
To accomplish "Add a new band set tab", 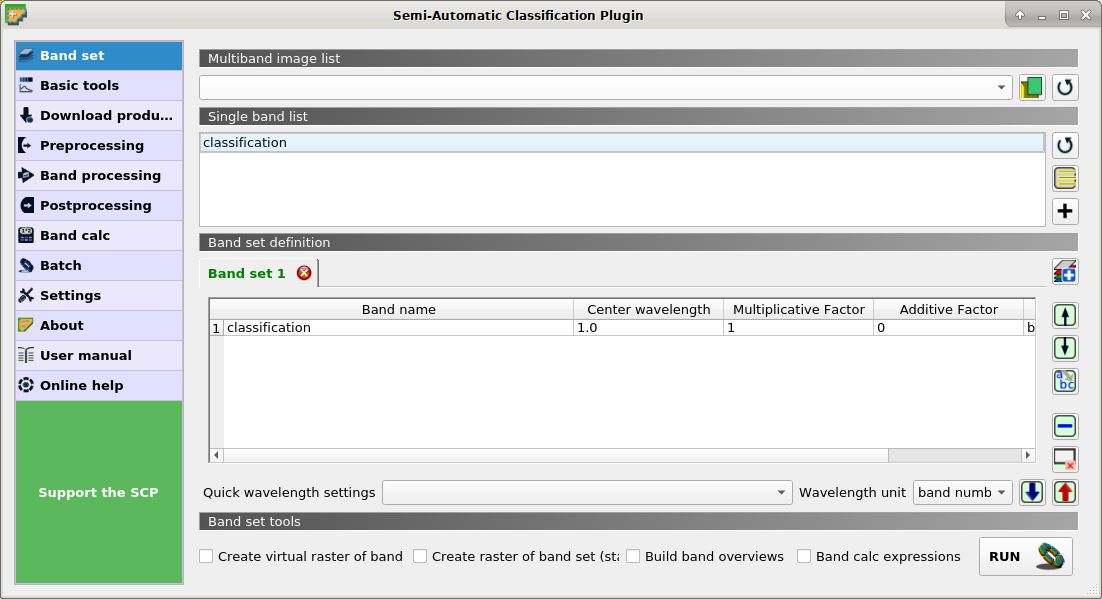I will pos(1065,271).
